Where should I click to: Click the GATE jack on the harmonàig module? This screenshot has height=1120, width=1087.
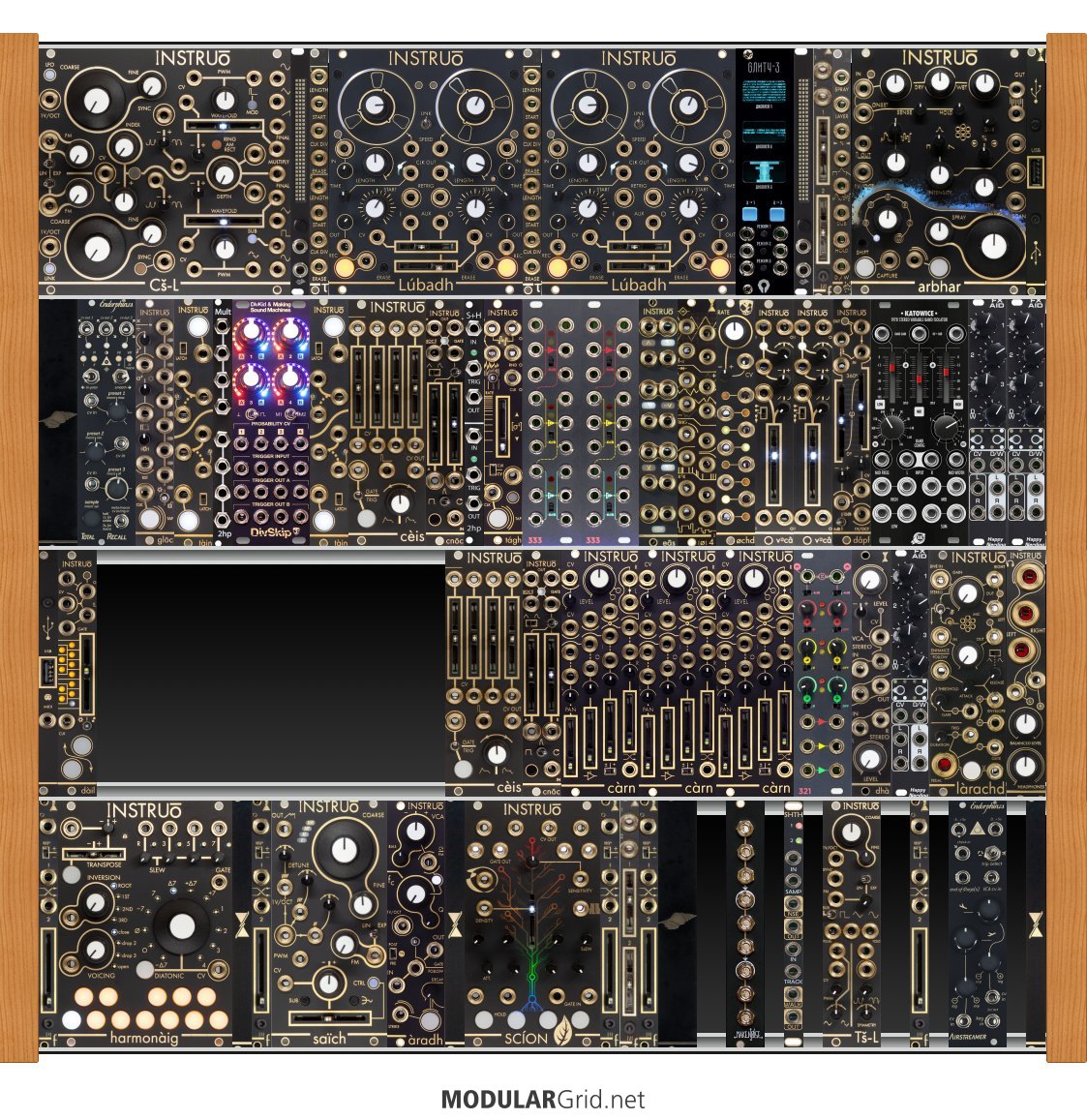point(219,883)
